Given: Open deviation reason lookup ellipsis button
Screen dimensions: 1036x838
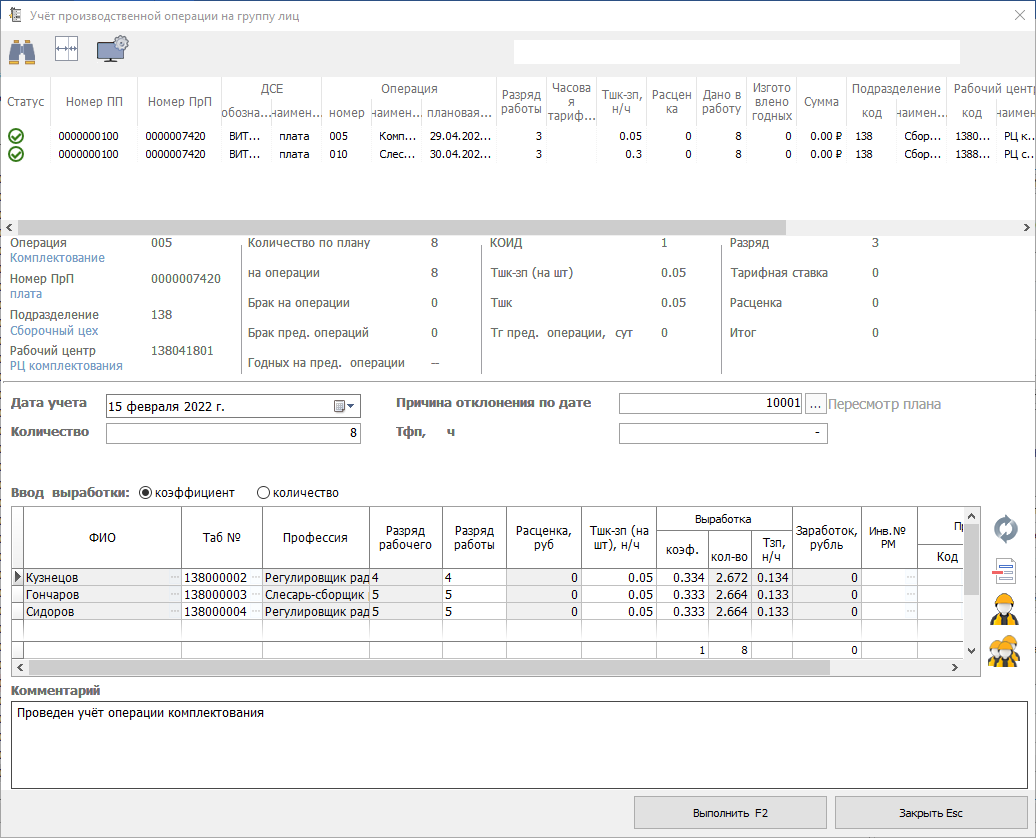Looking at the screenshot, I should click(816, 404).
